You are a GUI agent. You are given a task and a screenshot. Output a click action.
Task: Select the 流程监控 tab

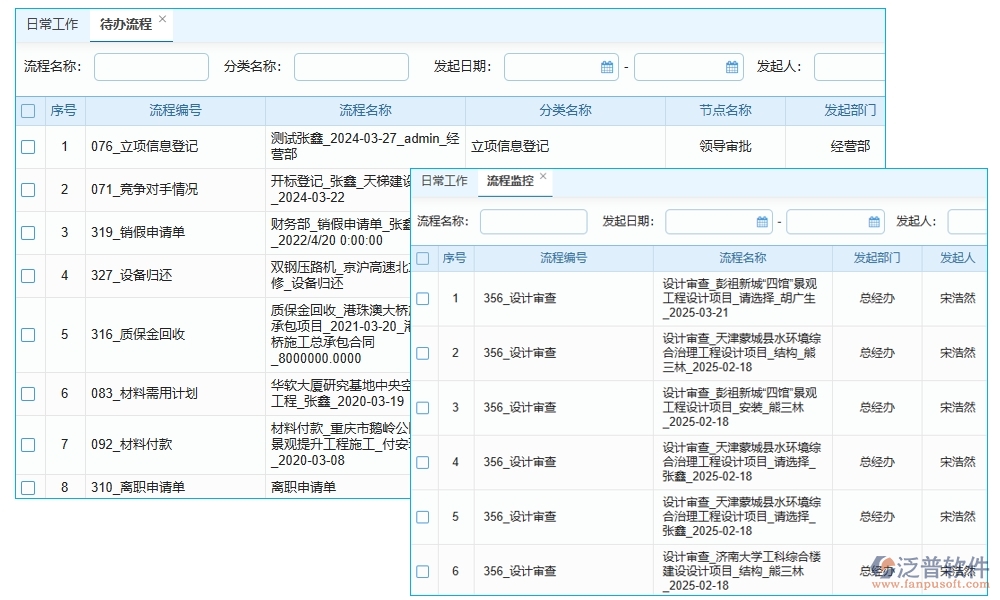(x=510, y=178)
